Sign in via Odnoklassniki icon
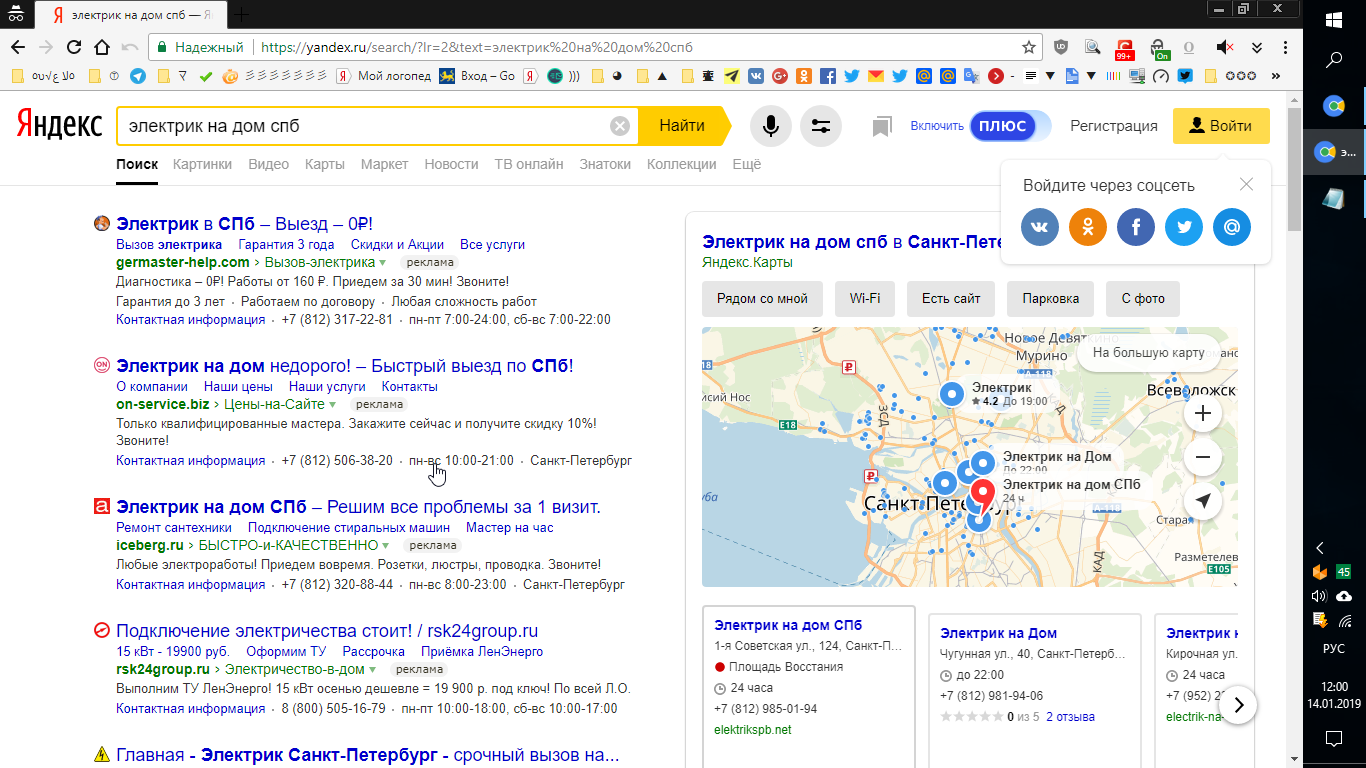The height and width of the screenshot is (768, 1366). pyautogui.click(x=1088, y=227)
